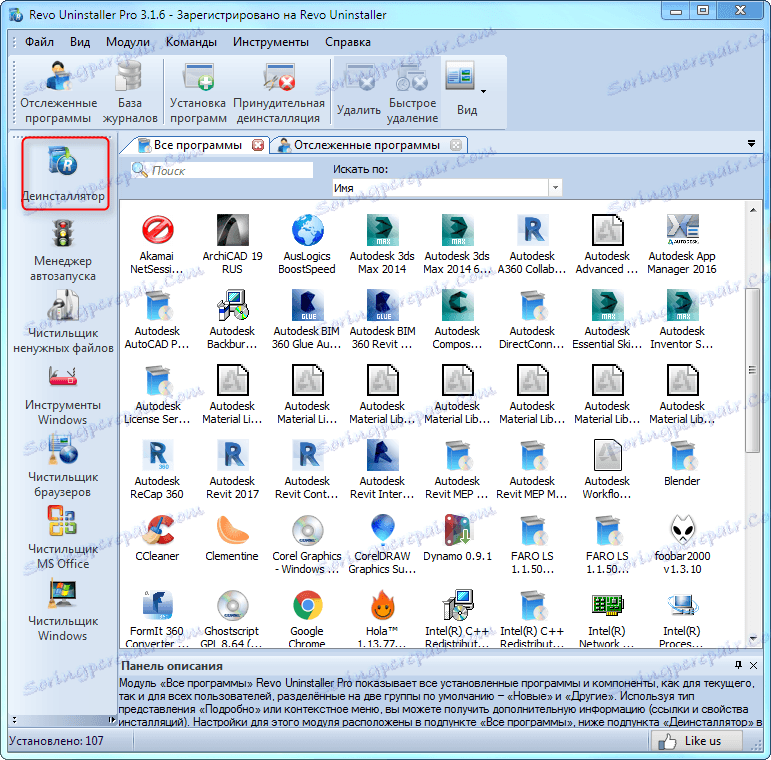Select foobar2000 v1.3.10 program
771x760 pixels.
pyautogui.click(x=682, y=544)
